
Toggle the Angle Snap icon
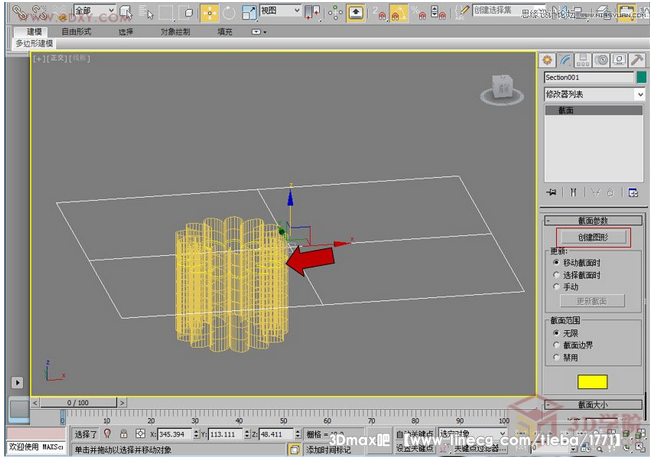[x=398, y=13]
